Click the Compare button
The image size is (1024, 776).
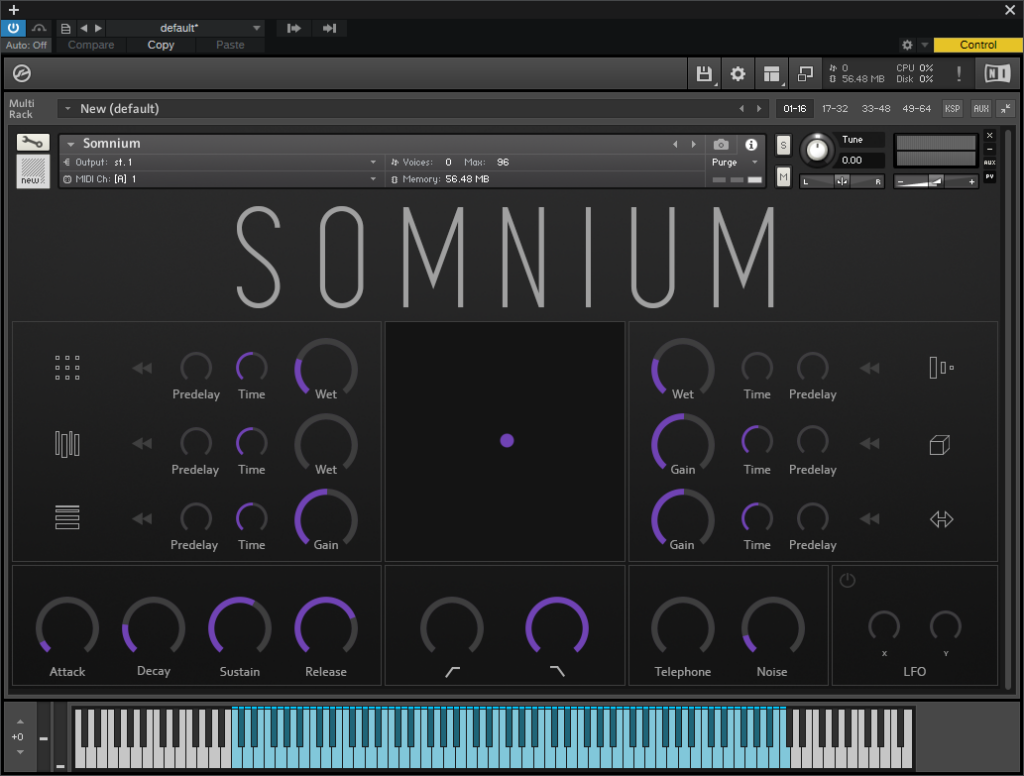[91, 45]
